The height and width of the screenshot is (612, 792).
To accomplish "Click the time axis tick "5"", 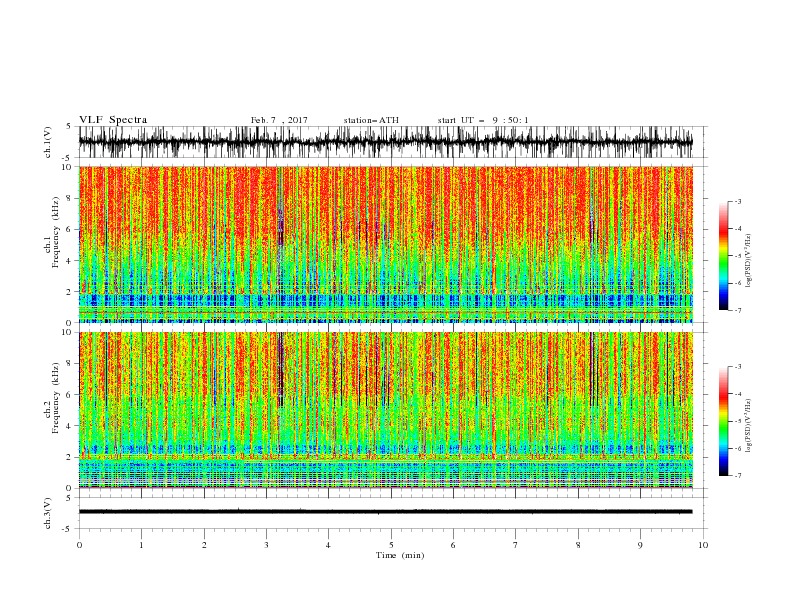I will (391, 545).
